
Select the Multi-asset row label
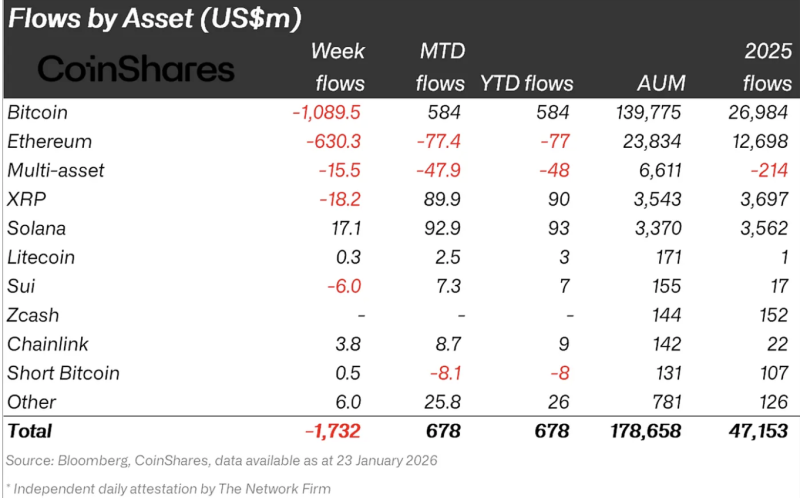click(x=56, y=170)
